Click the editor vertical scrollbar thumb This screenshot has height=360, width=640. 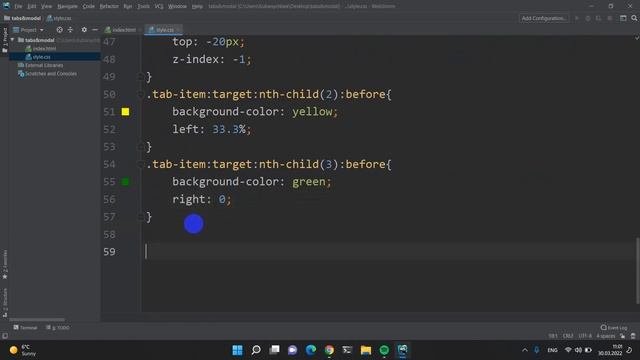point(637,271)
